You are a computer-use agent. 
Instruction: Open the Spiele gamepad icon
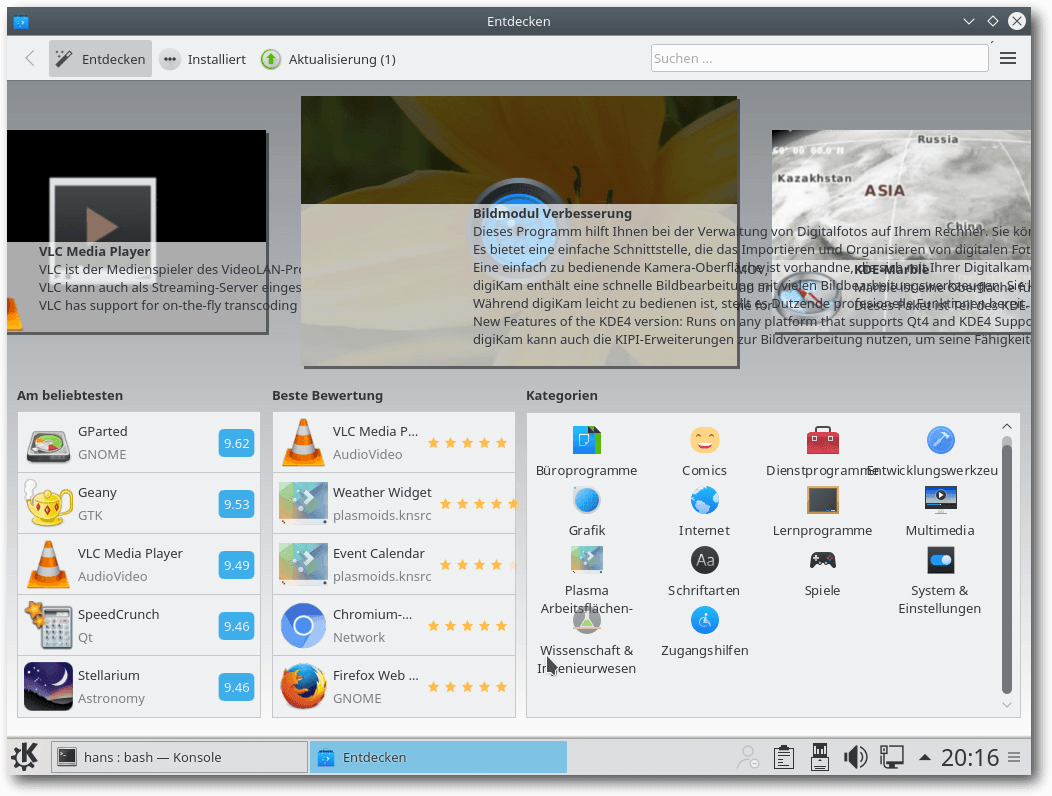(823, 560)
